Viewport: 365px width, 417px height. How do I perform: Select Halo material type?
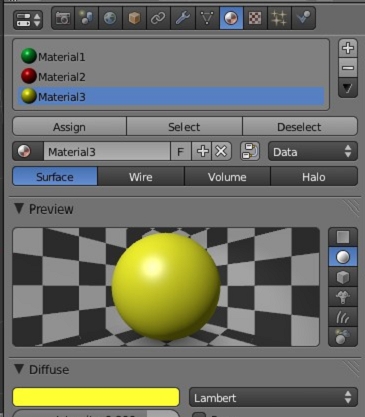pos(314,176)
